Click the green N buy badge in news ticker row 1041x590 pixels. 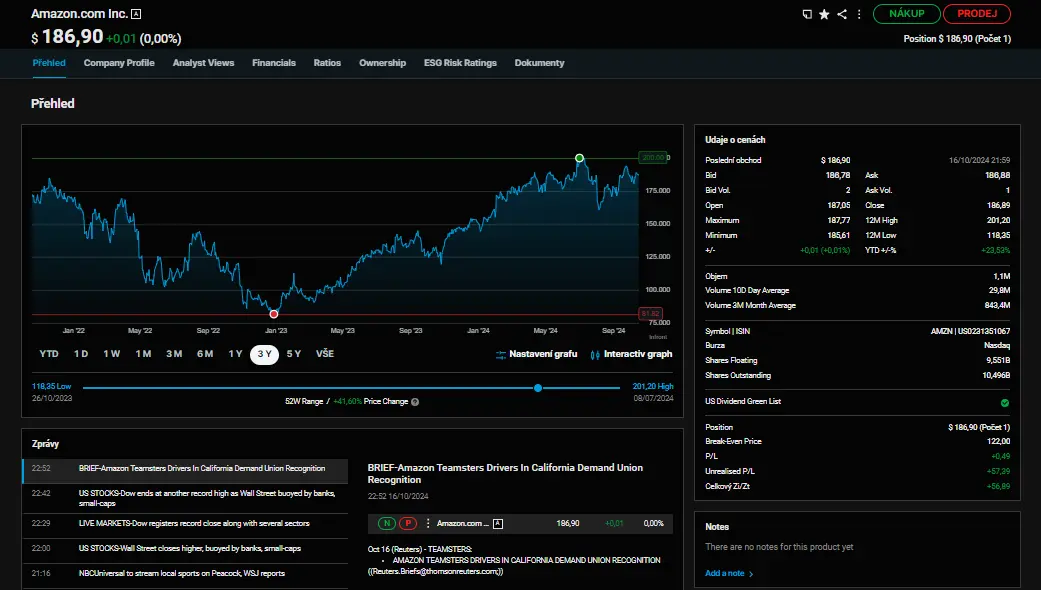tap(386, 523)
